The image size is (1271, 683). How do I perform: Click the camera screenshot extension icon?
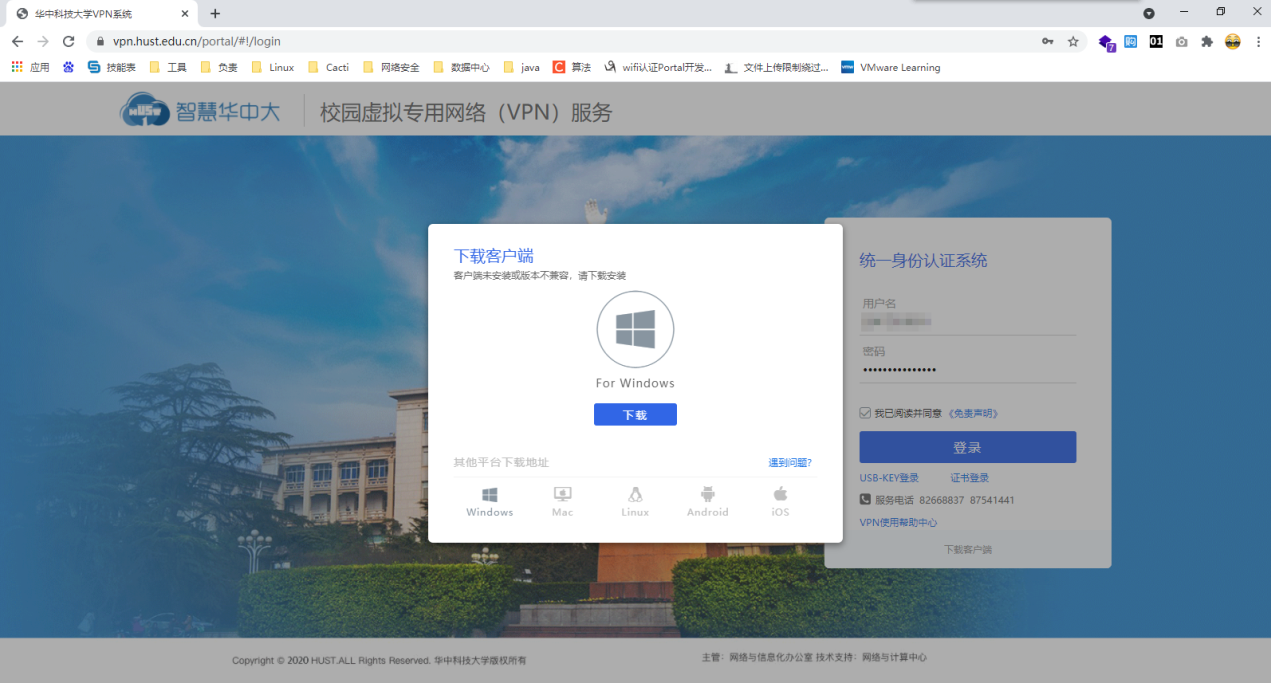coord(1182,41)
